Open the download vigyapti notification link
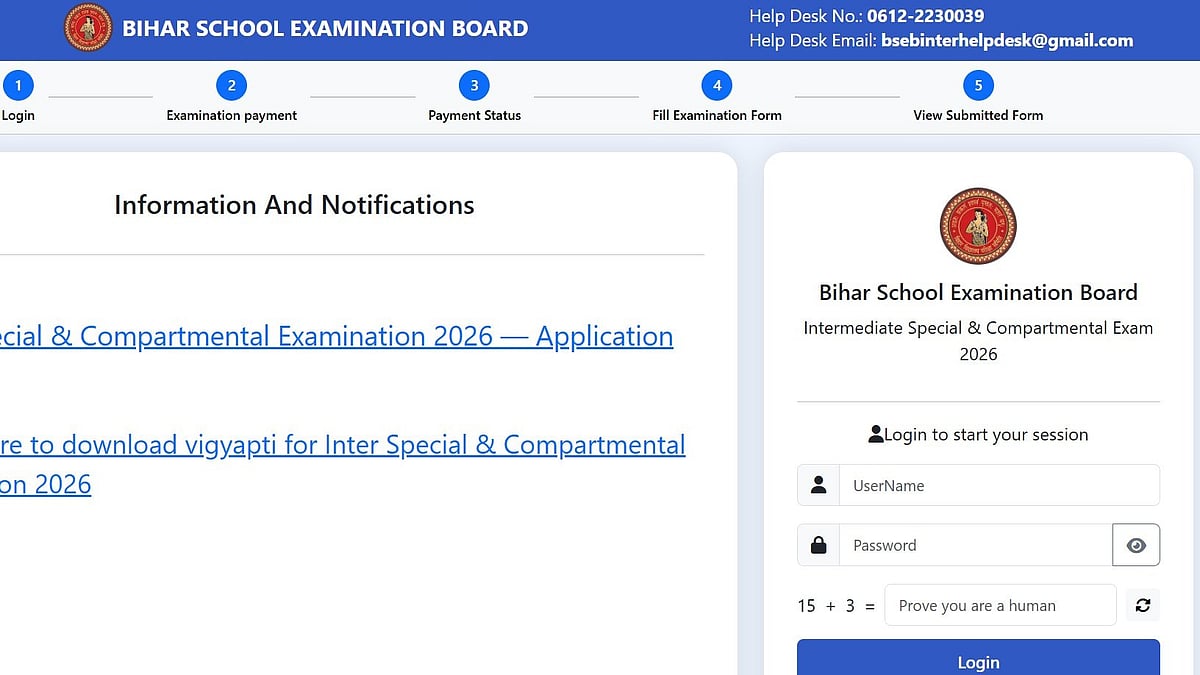 342,445
